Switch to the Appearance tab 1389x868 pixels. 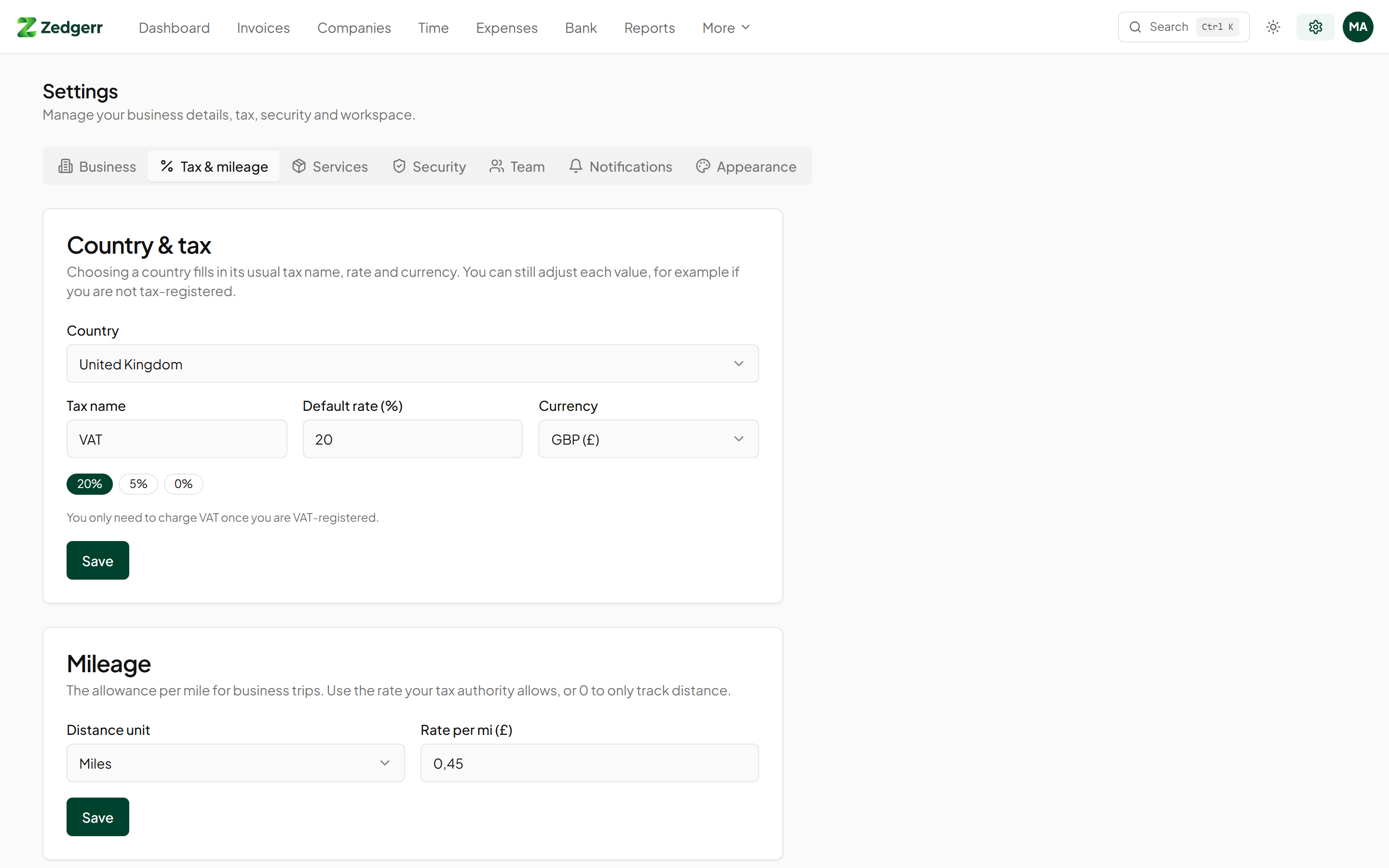pyautogui.click(x=746, y=166)
